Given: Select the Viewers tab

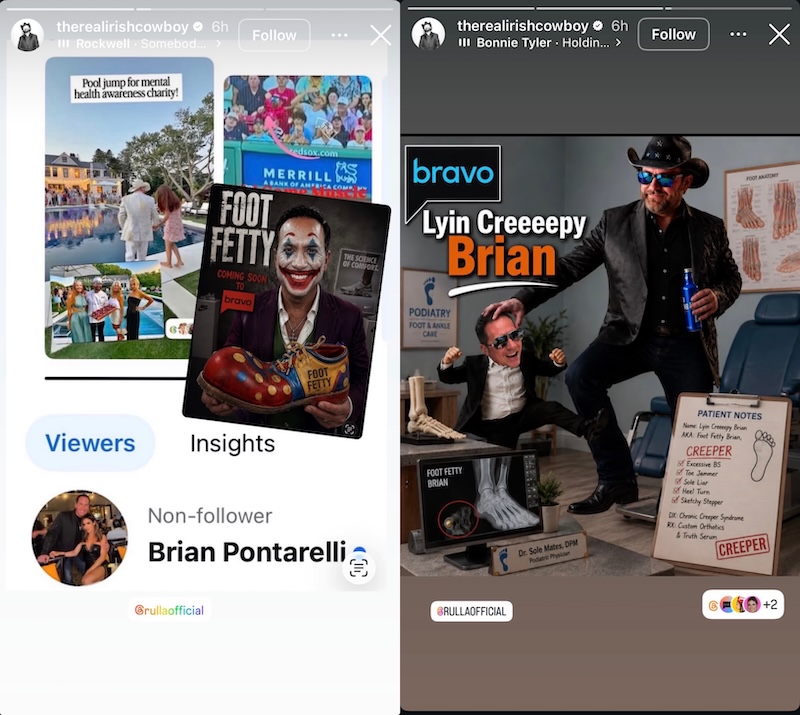Looking at the screenshot, I should point(90,443).
